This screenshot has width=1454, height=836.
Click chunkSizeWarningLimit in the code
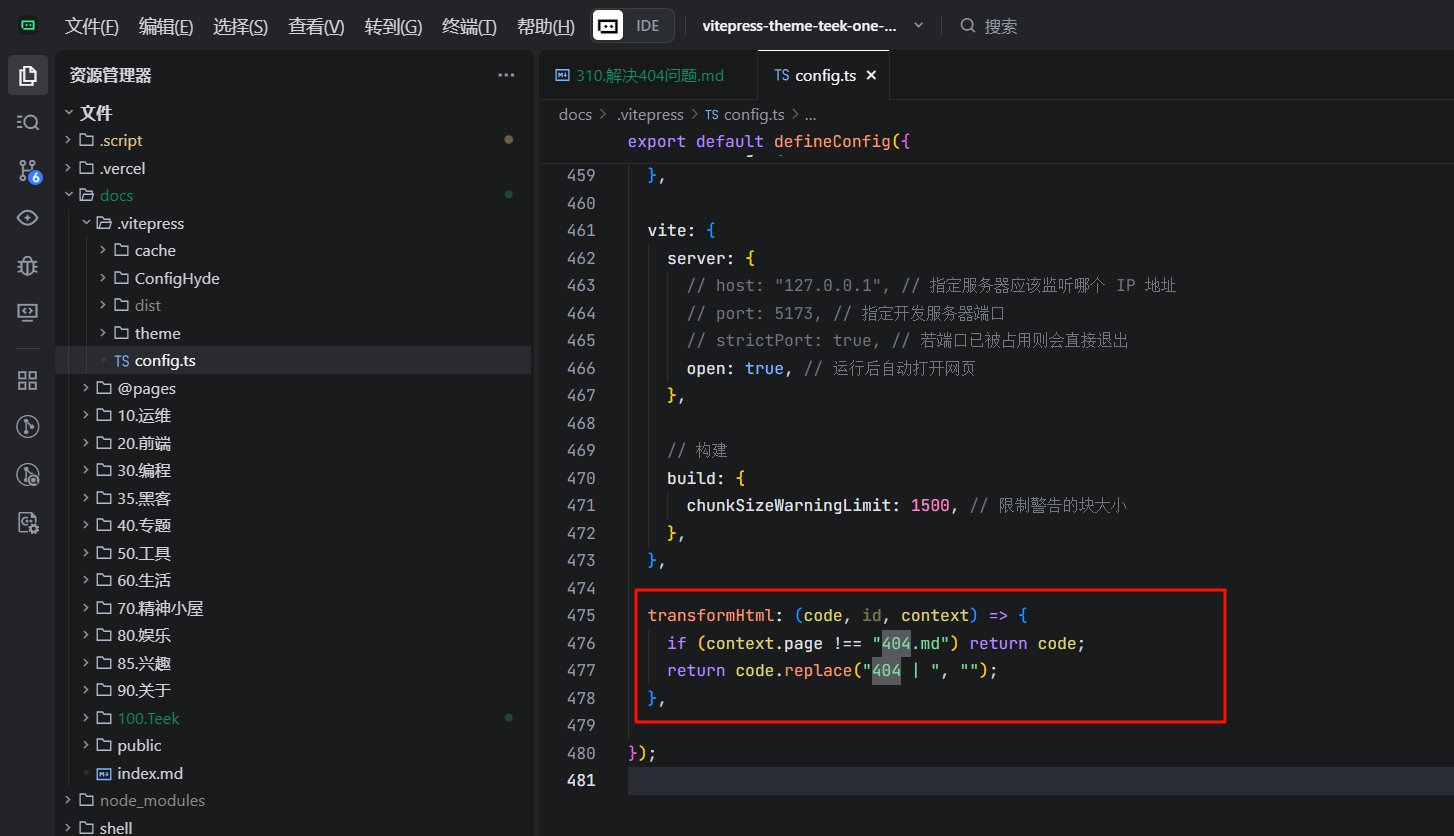click(789, 505)
